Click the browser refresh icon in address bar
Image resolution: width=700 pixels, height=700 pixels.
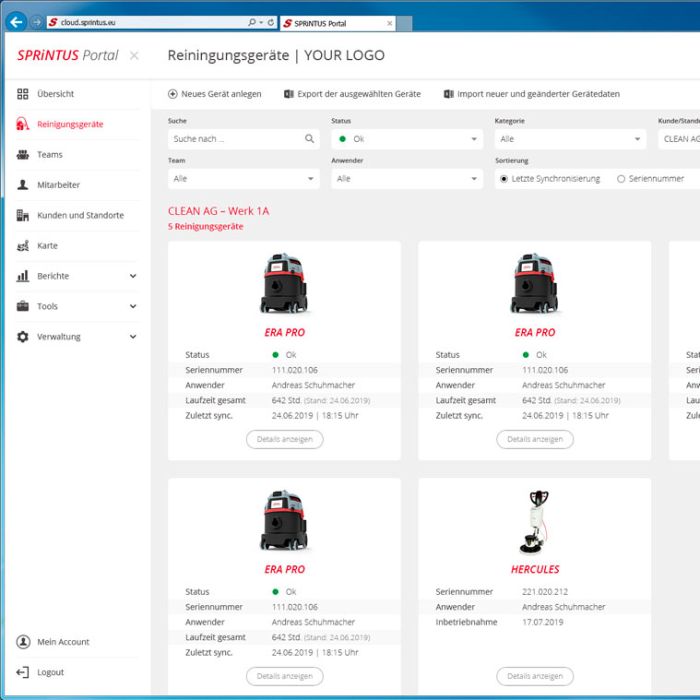coord(271,22)
